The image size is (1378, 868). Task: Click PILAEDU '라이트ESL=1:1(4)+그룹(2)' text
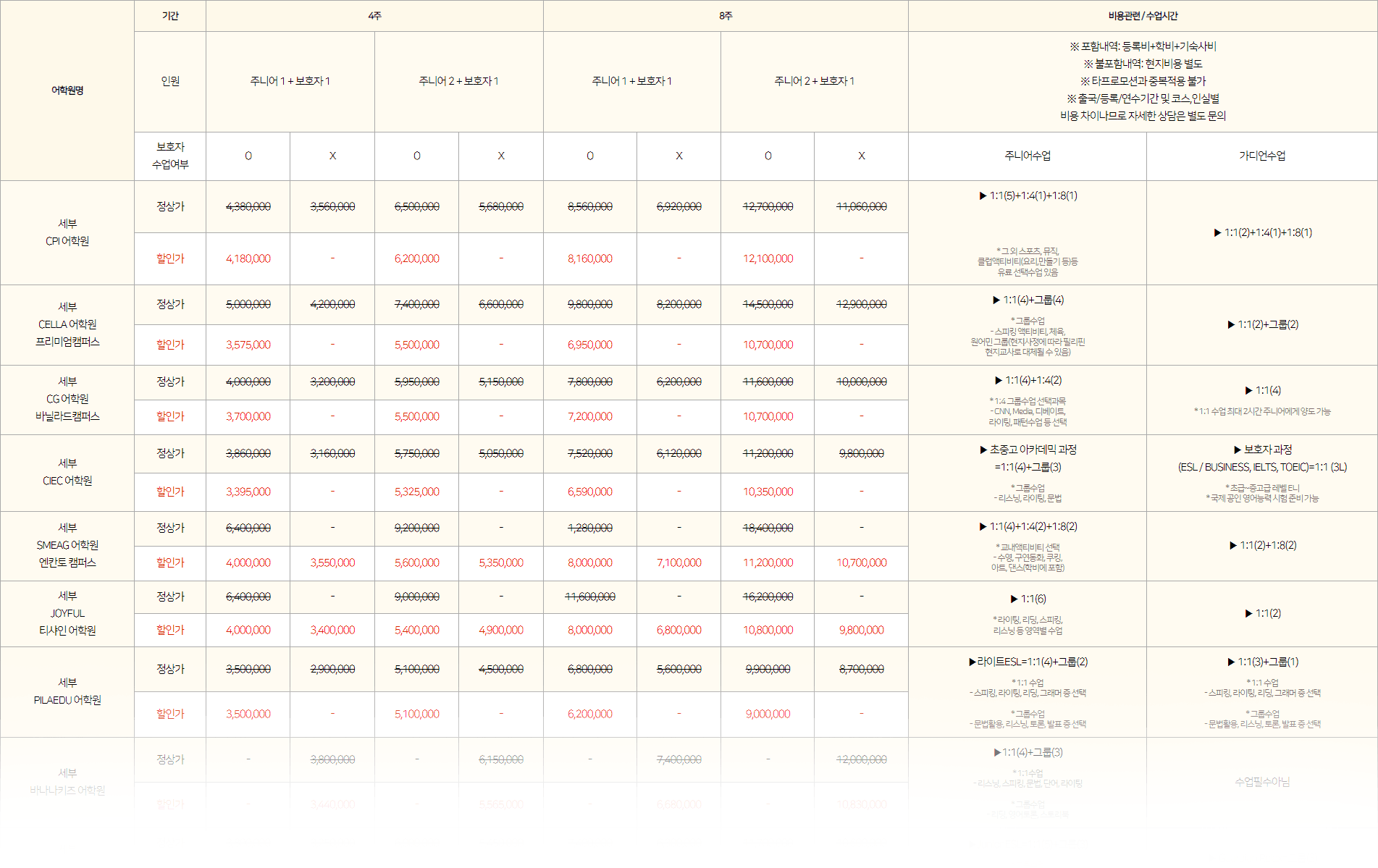point(1028,662)
